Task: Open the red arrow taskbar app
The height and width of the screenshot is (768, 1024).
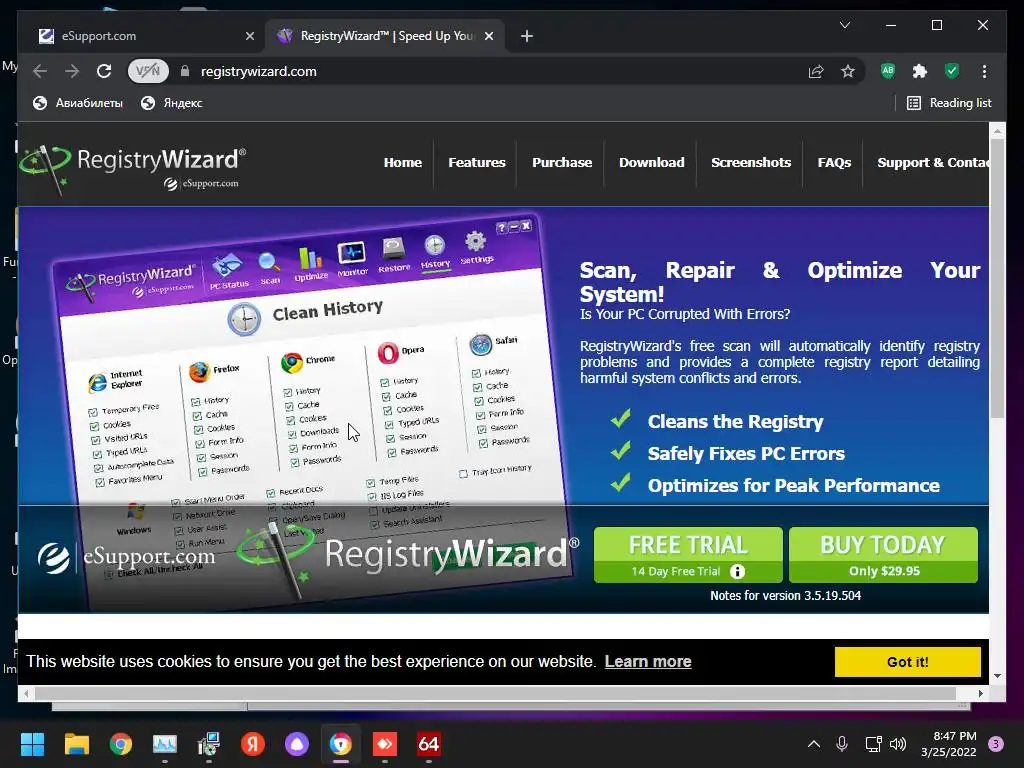Action: point(385,744)
